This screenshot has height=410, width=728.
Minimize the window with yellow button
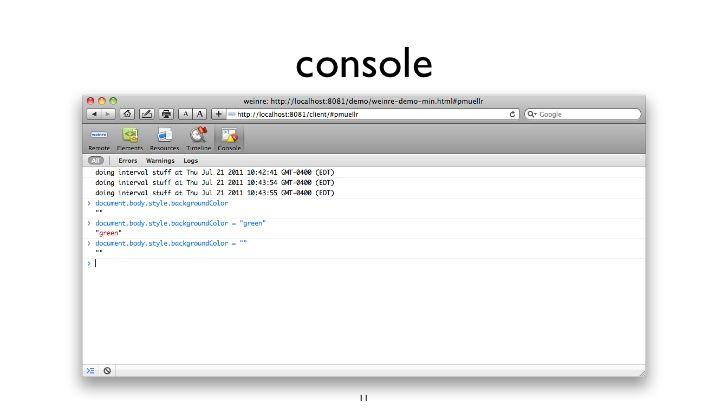coord(102,101)
